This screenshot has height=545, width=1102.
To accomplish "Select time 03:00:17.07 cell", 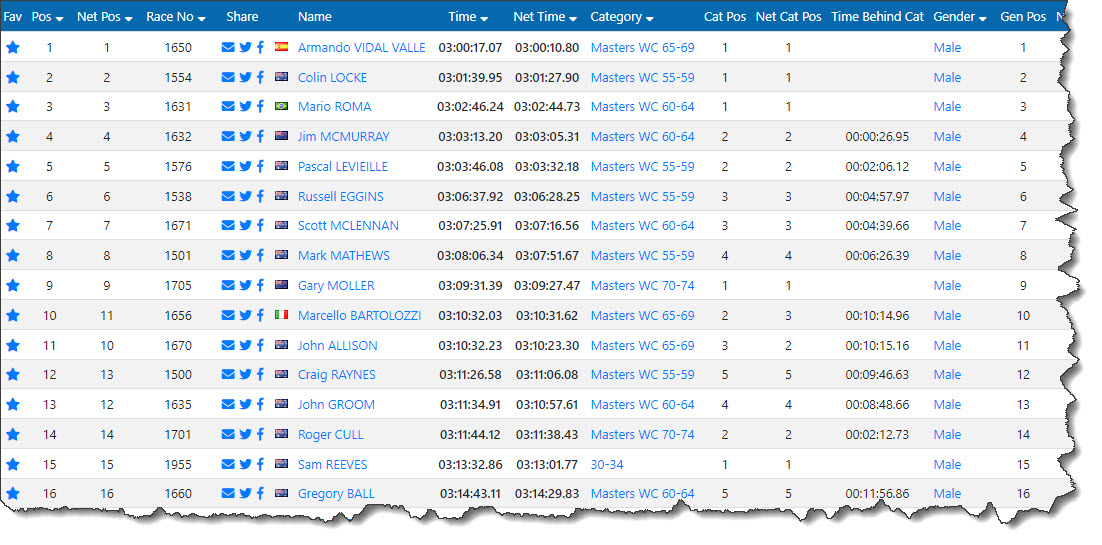I will click(x=470, y=48).
